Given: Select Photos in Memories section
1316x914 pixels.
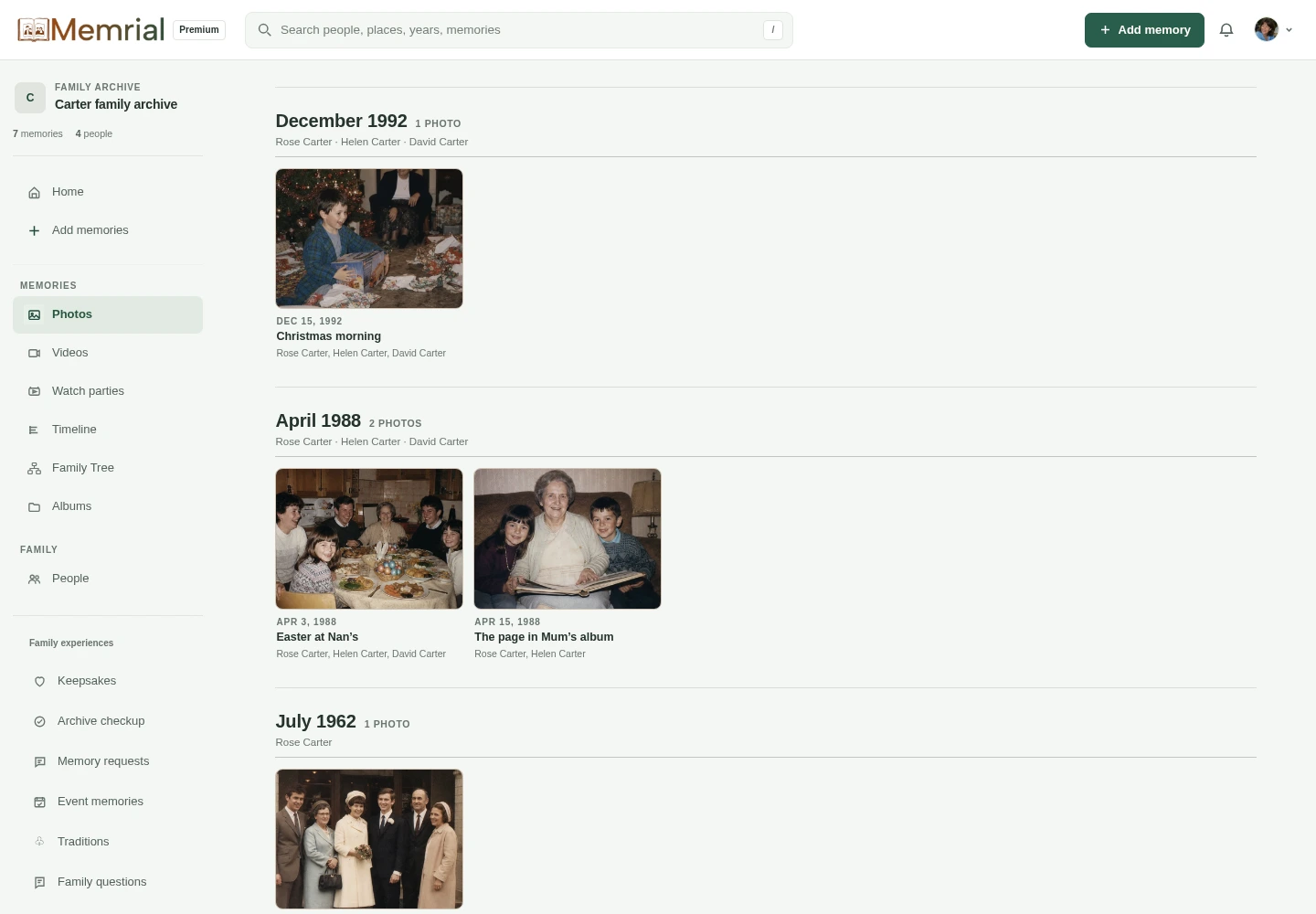Looking at the screenshot, I should [108, 314].
